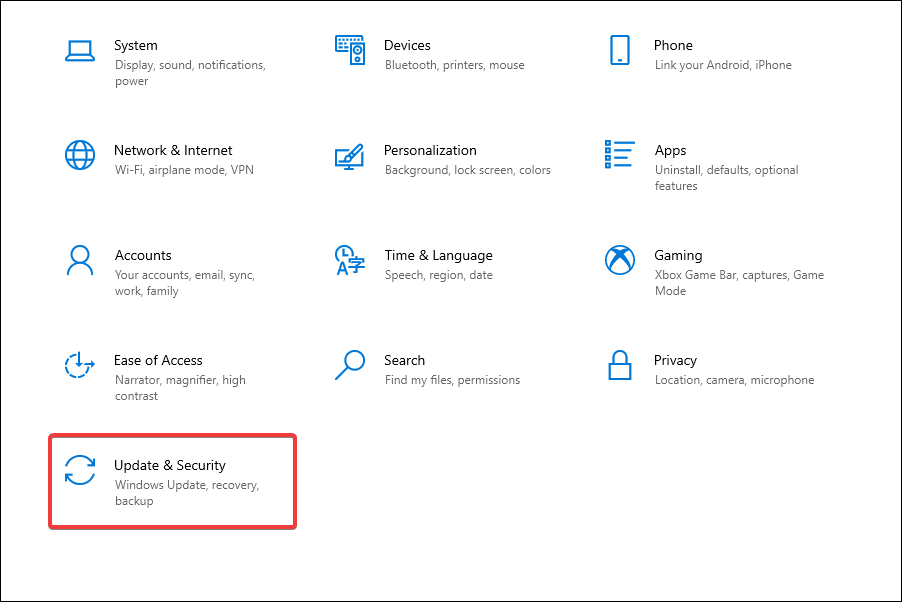
Task: Click the Time & Language clock icon
Action: 350,260
